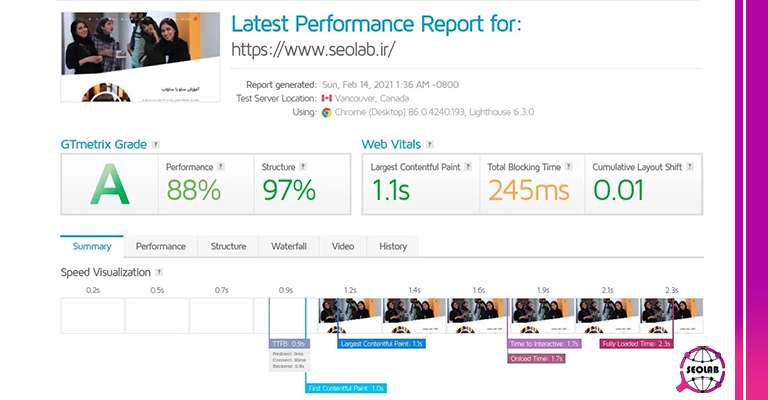Click the filmstrip frame at 1.4s

(x=414, y=316)
